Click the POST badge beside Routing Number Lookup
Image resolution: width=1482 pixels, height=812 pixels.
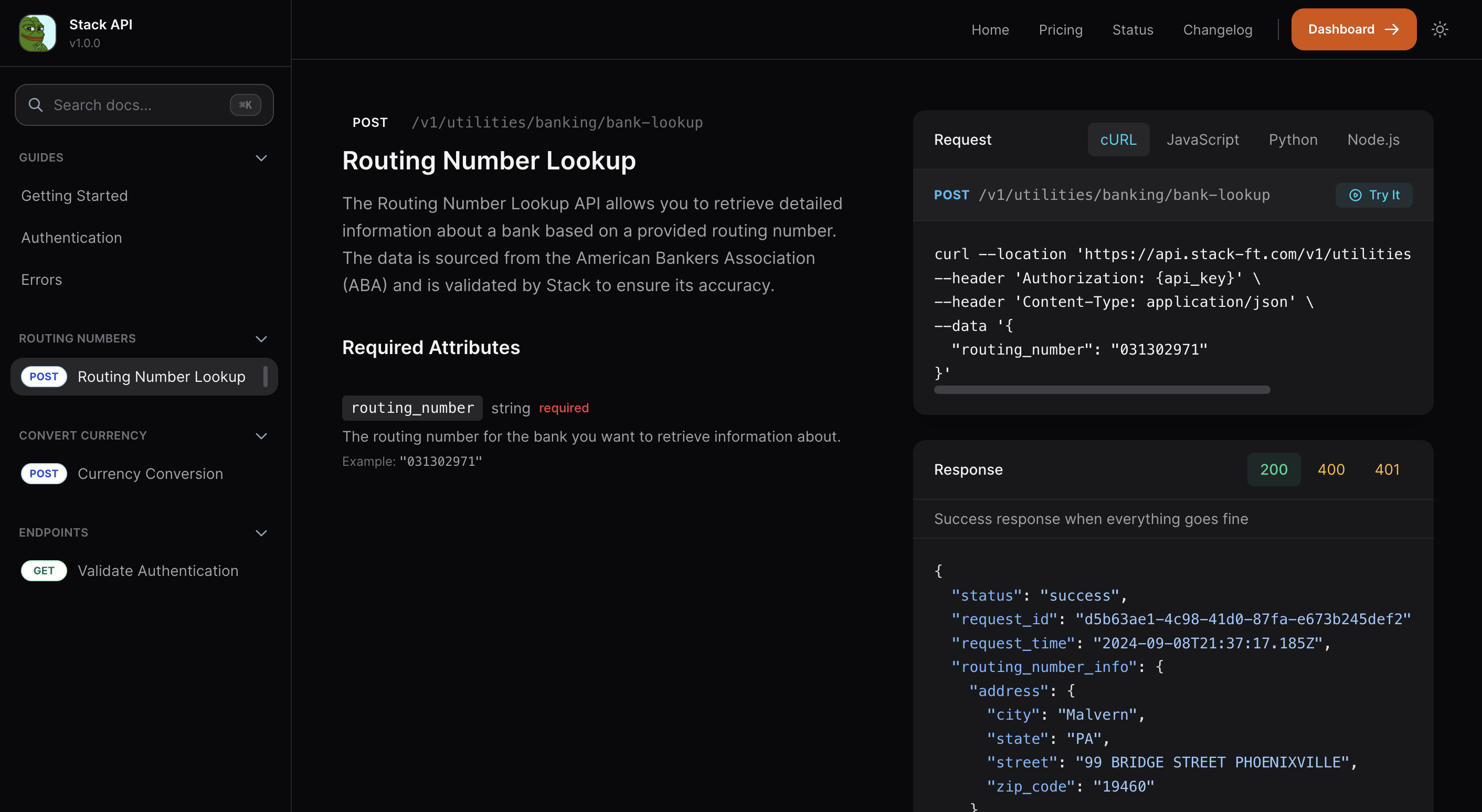(44, 377)
